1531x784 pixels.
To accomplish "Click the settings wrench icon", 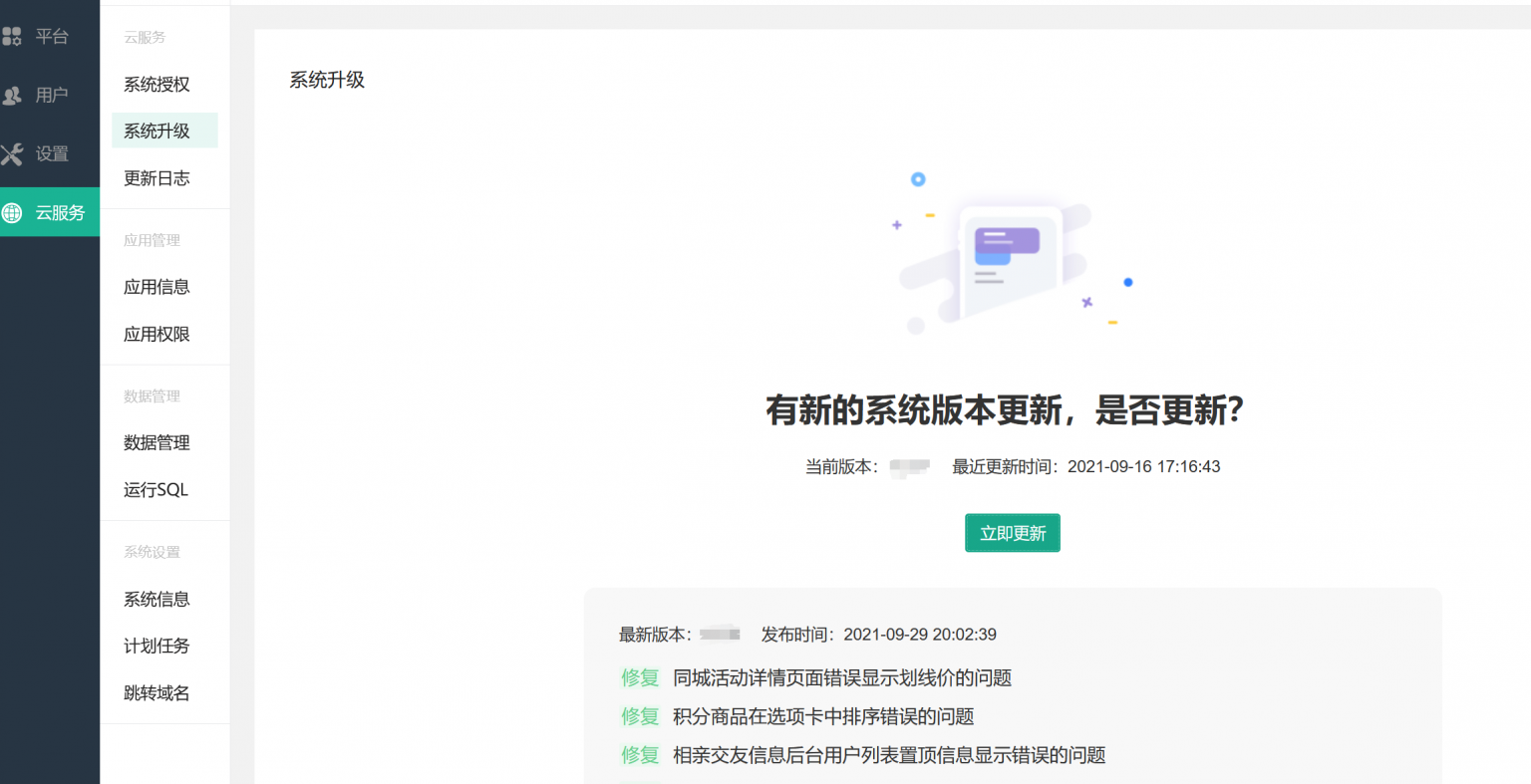I will click(12, 154).
